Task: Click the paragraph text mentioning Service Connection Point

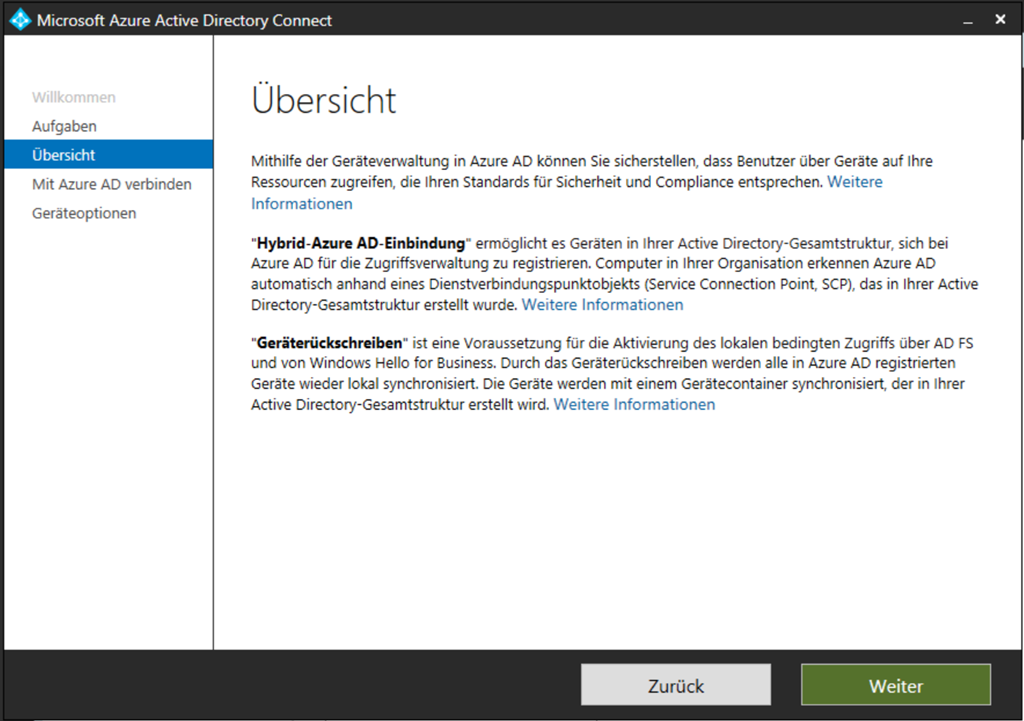Action: (600, 283)
